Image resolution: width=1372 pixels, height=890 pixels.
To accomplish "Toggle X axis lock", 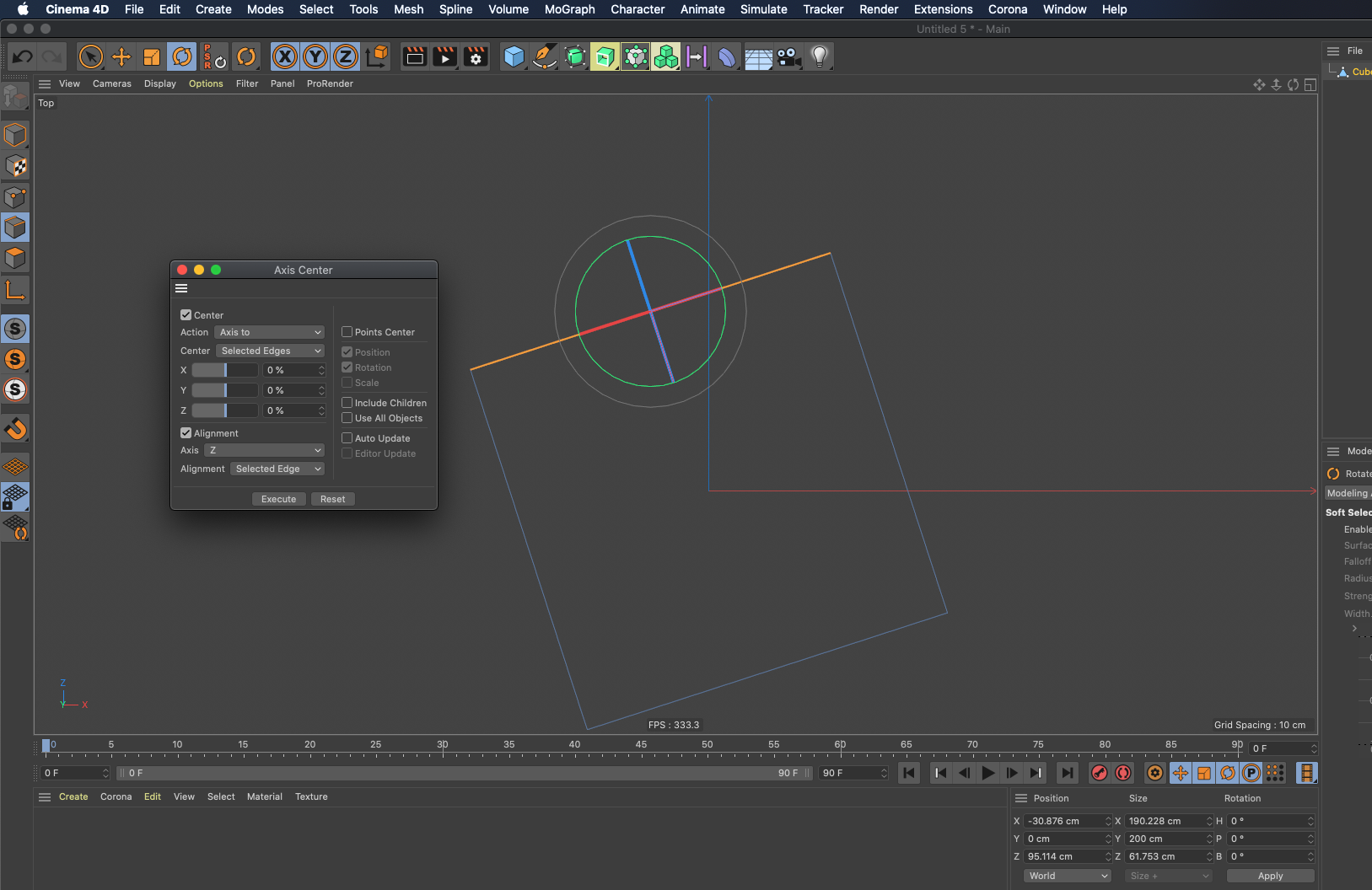I will coord(285,57).
